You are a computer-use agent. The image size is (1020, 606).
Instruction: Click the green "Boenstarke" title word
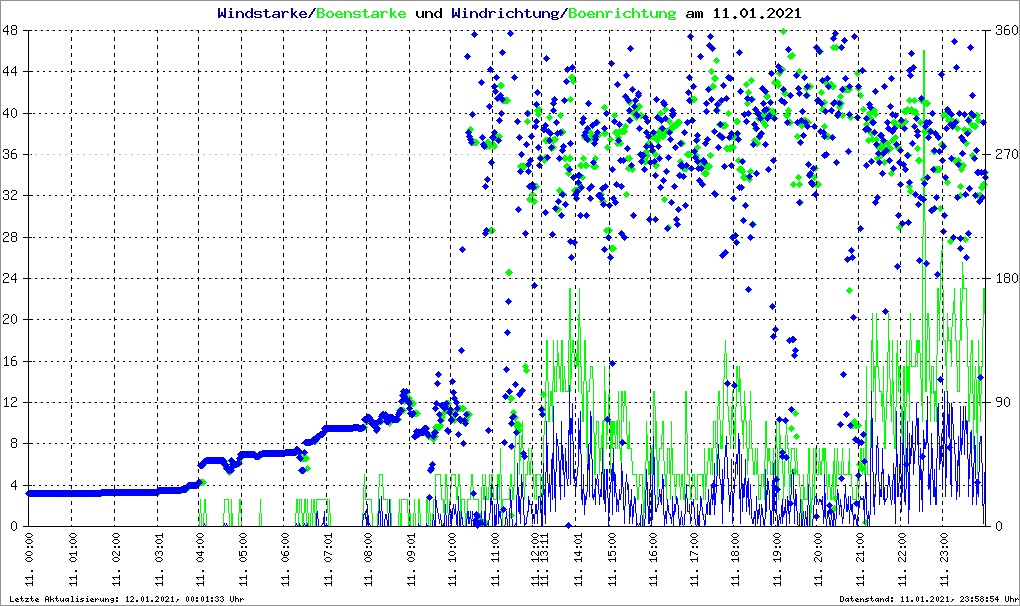pos(361,14)
